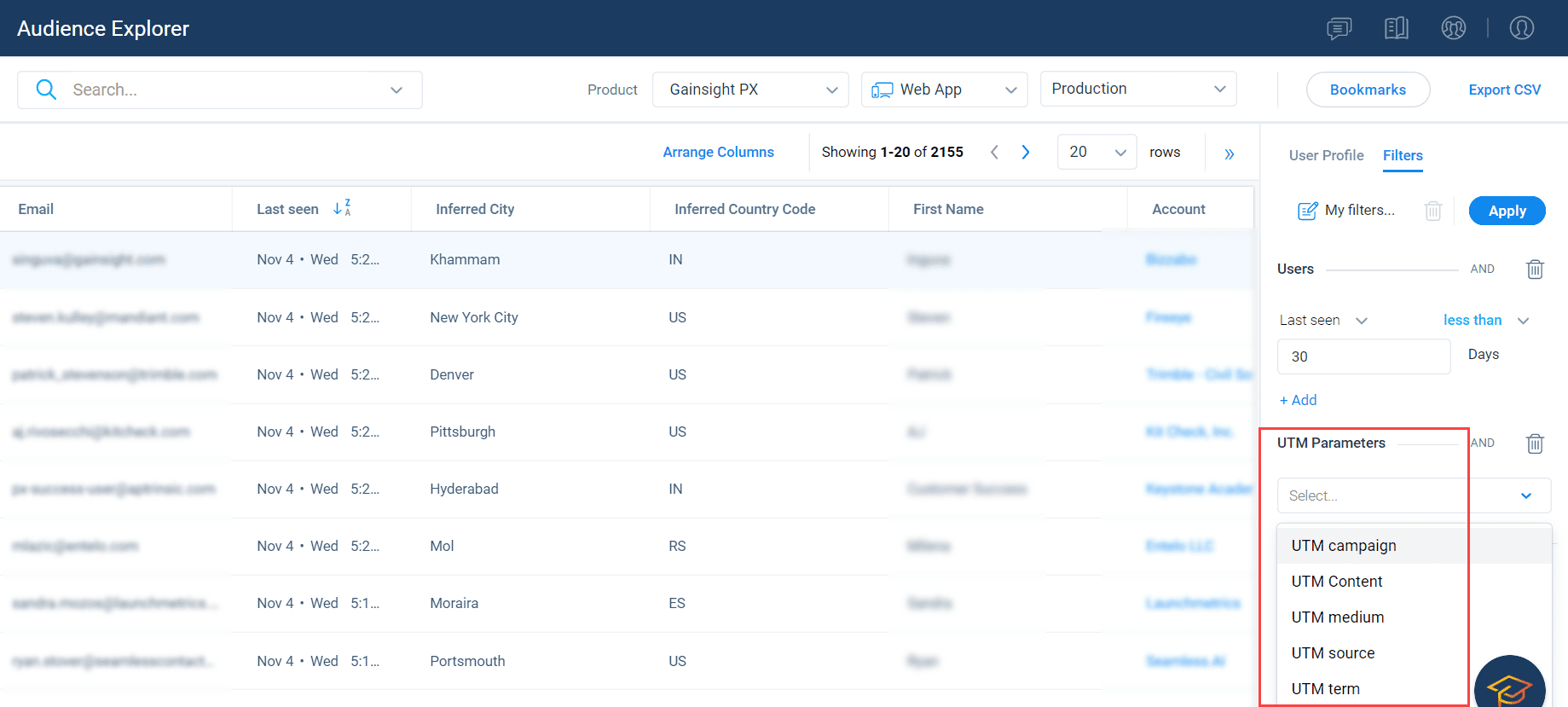This screenshot has width=1568, height=707.
Task: Open the user account profile icon
Action: pyautogui.click(x=1521, y=28)
